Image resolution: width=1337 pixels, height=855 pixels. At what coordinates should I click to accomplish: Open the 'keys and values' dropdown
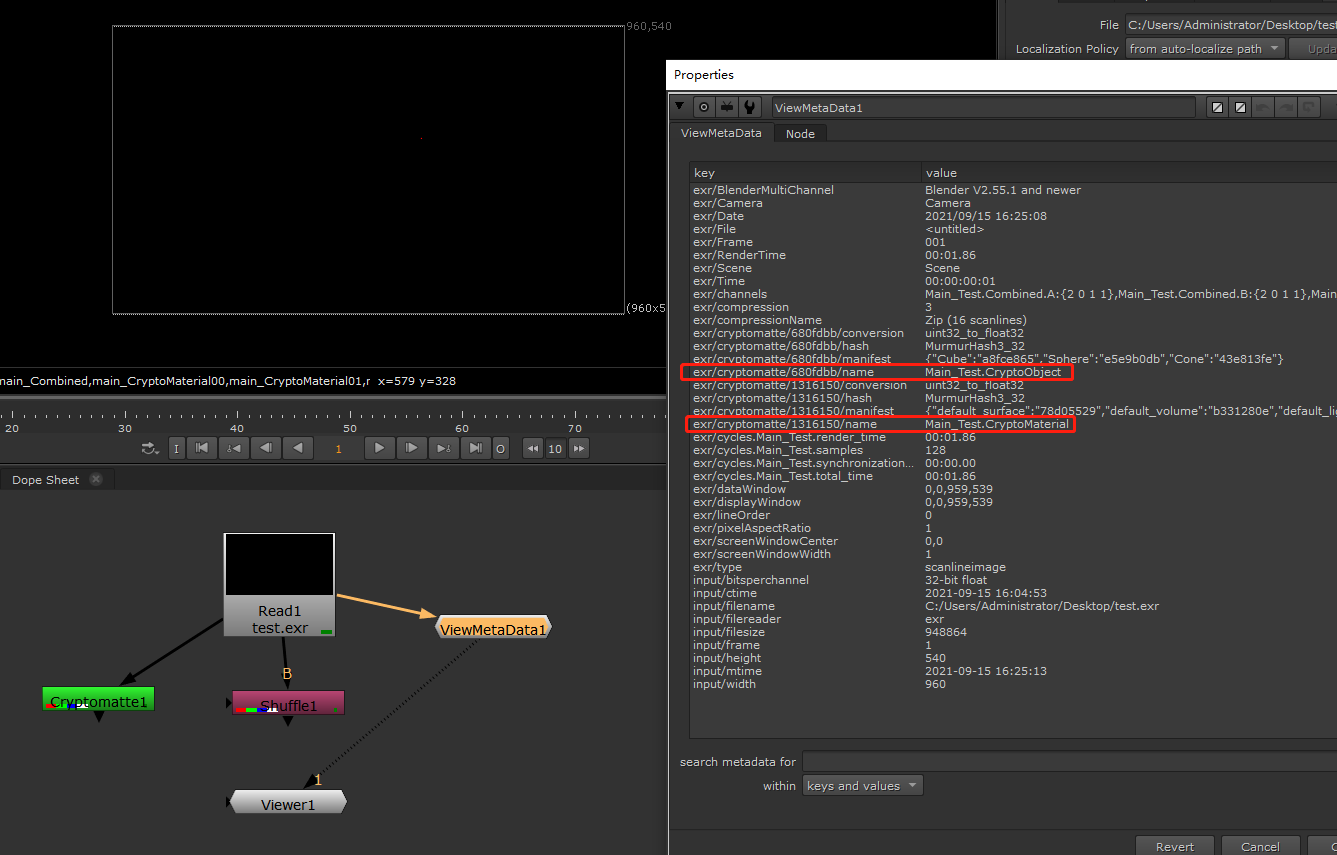863,786
